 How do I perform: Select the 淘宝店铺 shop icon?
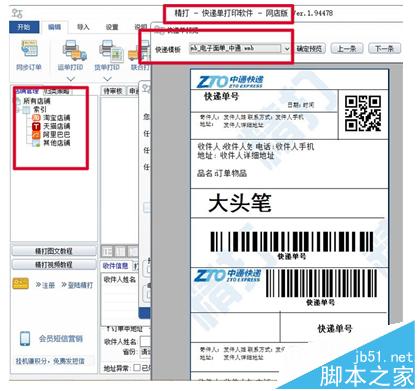coord(36,118)
